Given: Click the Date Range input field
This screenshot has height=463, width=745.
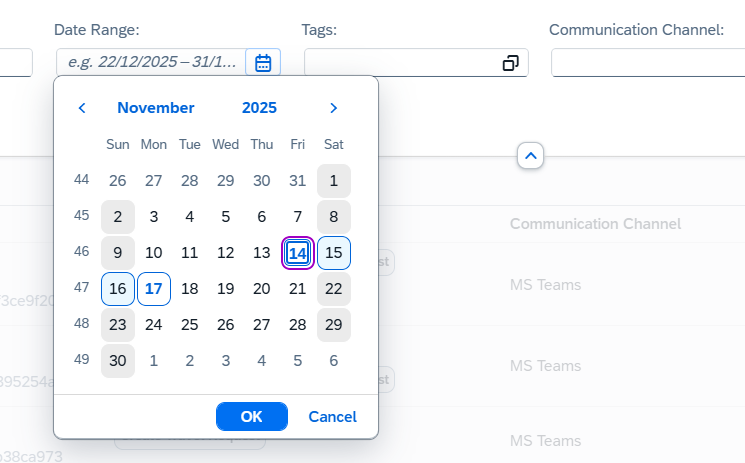Looking at the screenshot, I should (152, 63).
